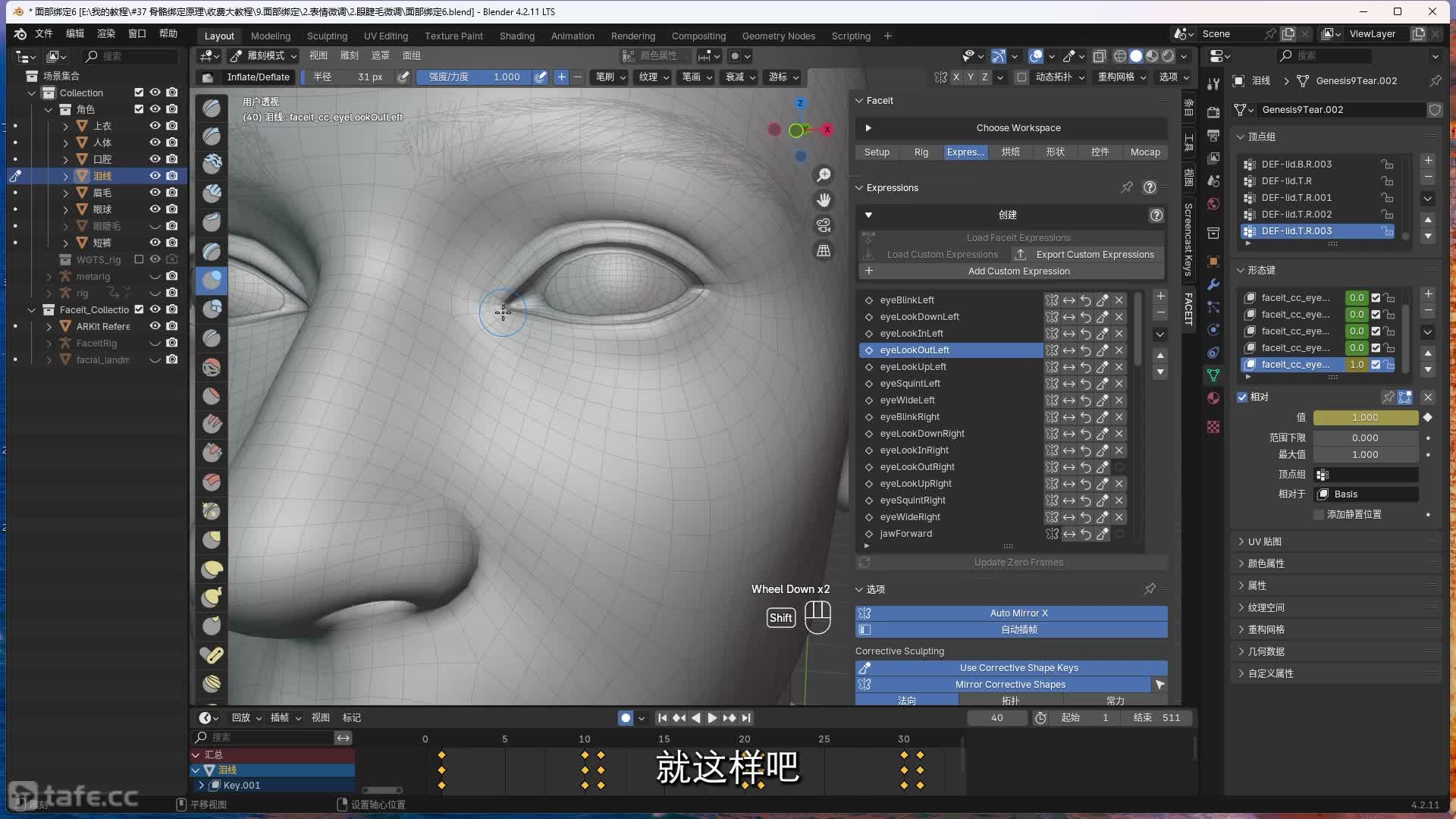Play animation in reverse

click(695, 718)
